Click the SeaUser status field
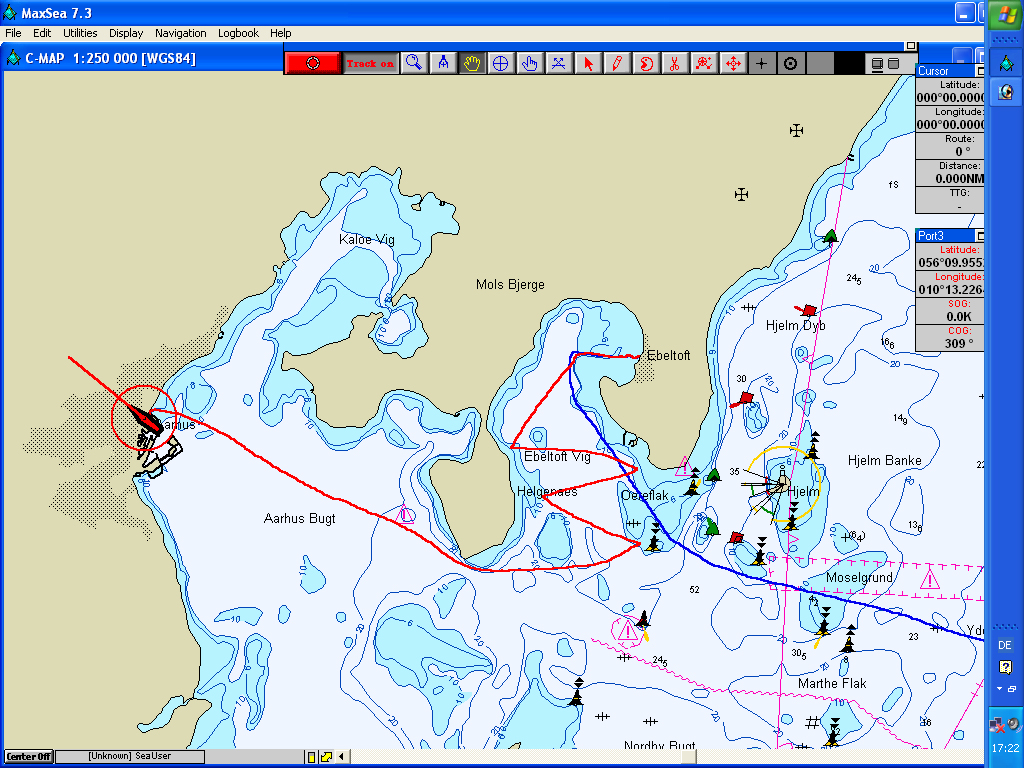 pyautogui.click(x=131, y=756)
